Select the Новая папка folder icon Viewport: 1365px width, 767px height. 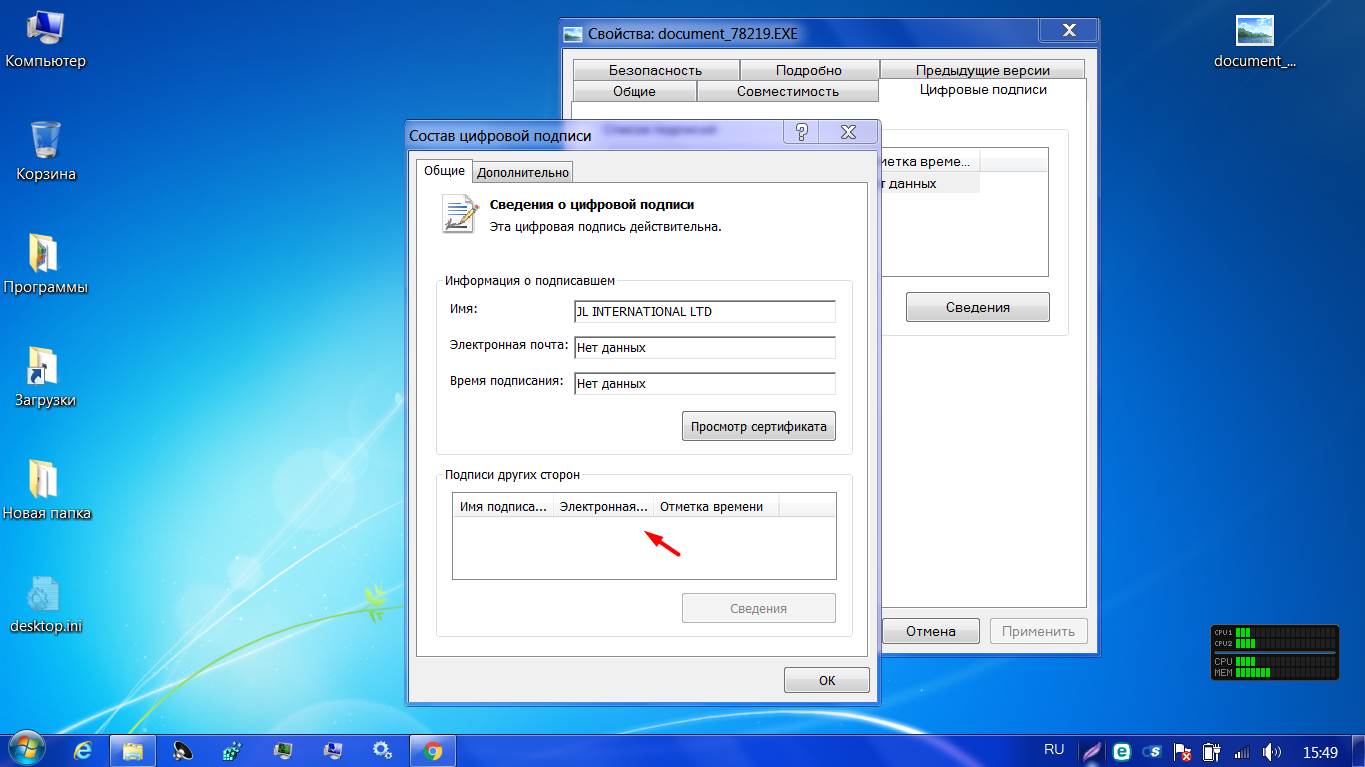(46, 491)
